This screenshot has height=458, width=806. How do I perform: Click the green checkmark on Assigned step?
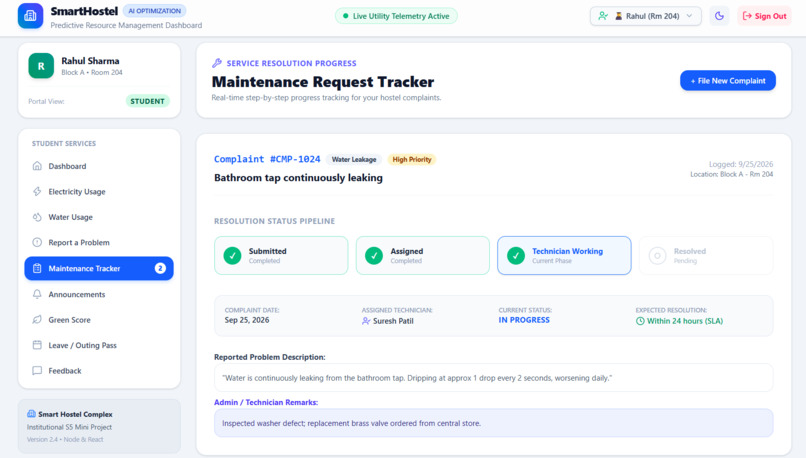pos(374,255)
